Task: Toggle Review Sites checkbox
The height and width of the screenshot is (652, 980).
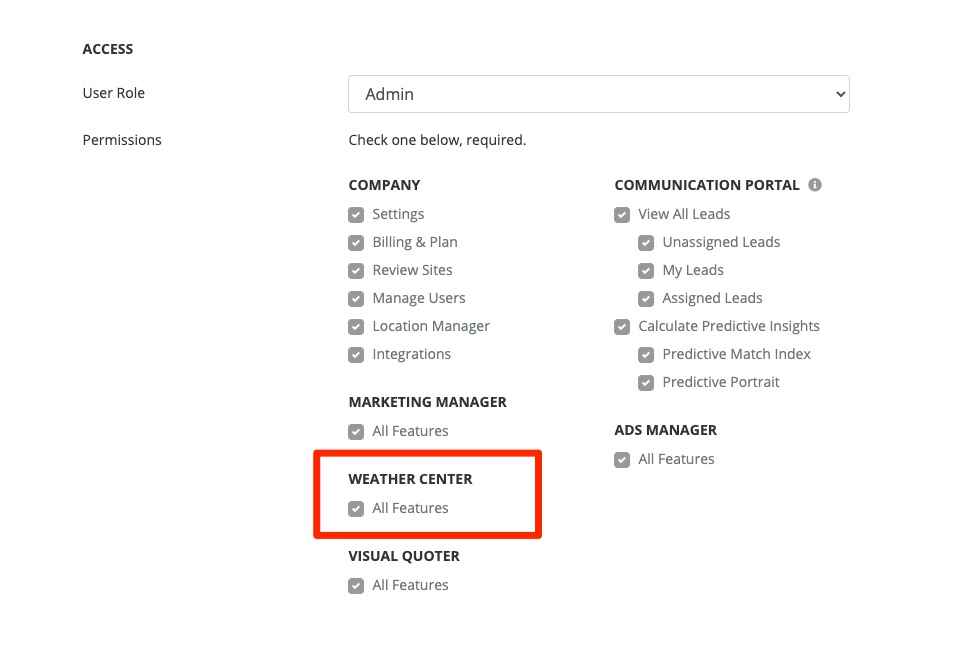Action: point(356,270)
